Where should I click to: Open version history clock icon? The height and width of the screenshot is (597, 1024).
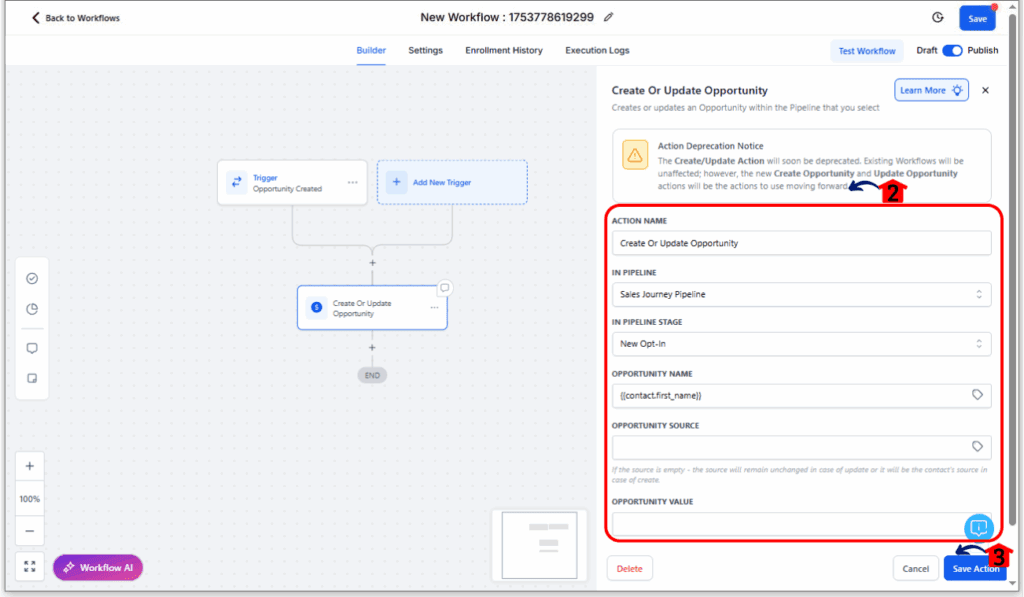point(937,17)
